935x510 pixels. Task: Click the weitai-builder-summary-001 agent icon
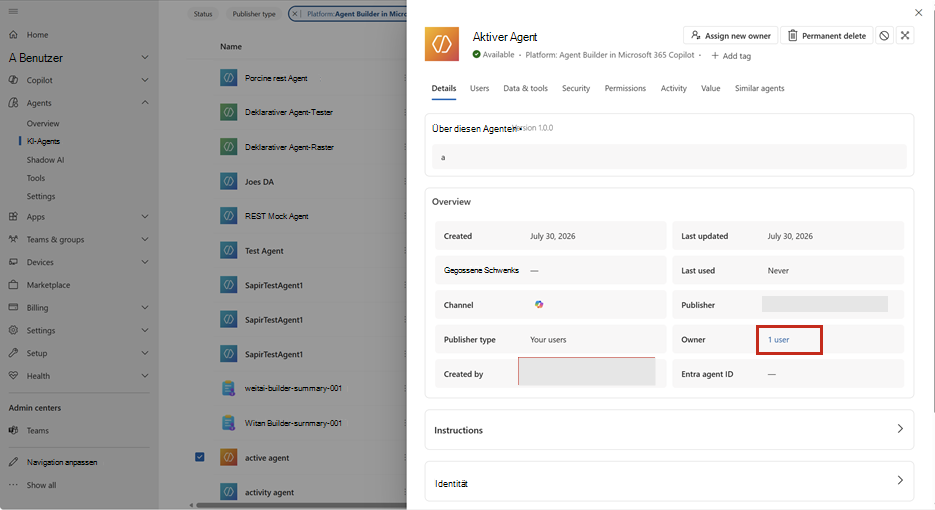point(228,388)
